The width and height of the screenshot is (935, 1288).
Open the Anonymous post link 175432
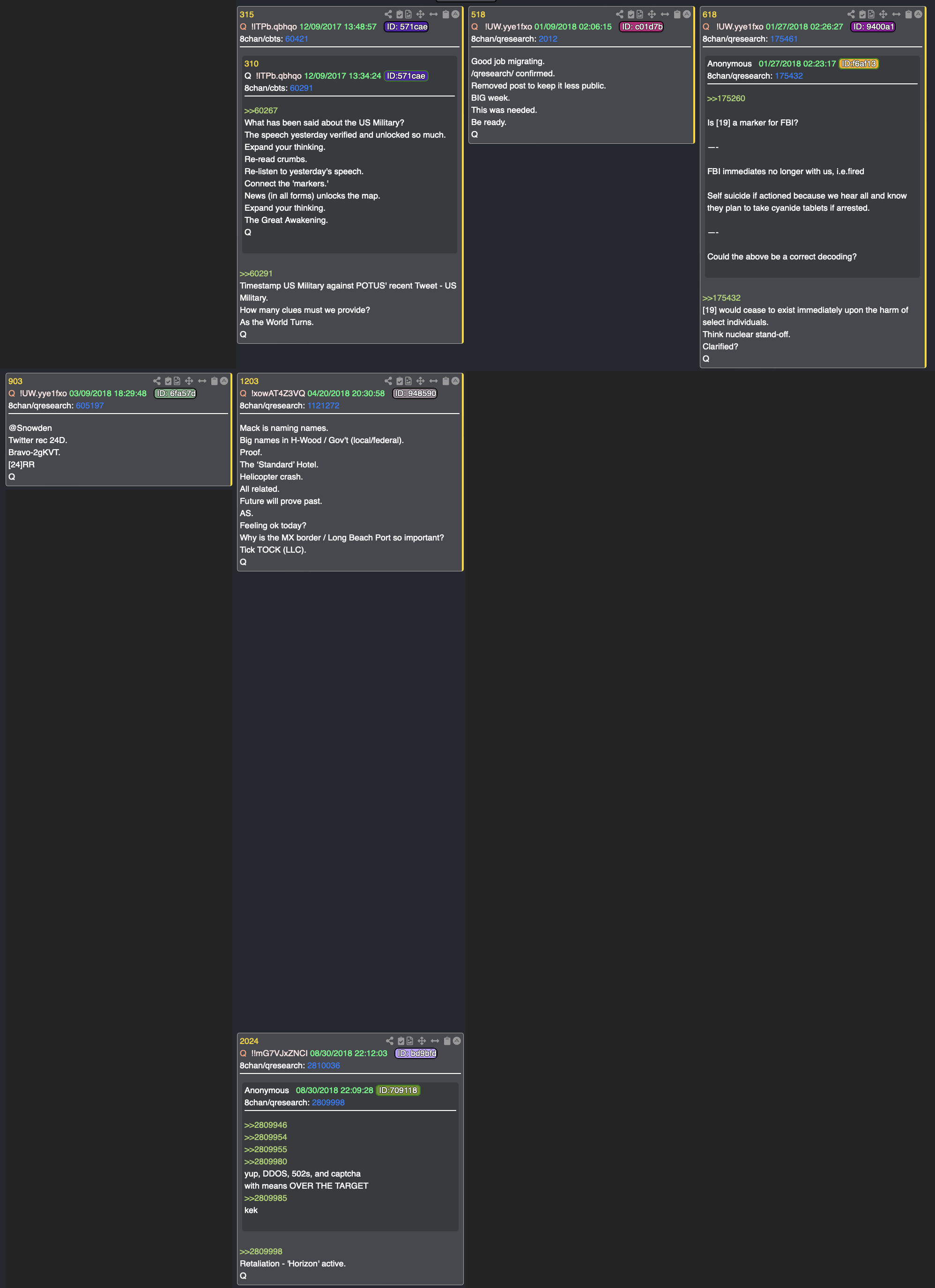click(x=788, y=76)
